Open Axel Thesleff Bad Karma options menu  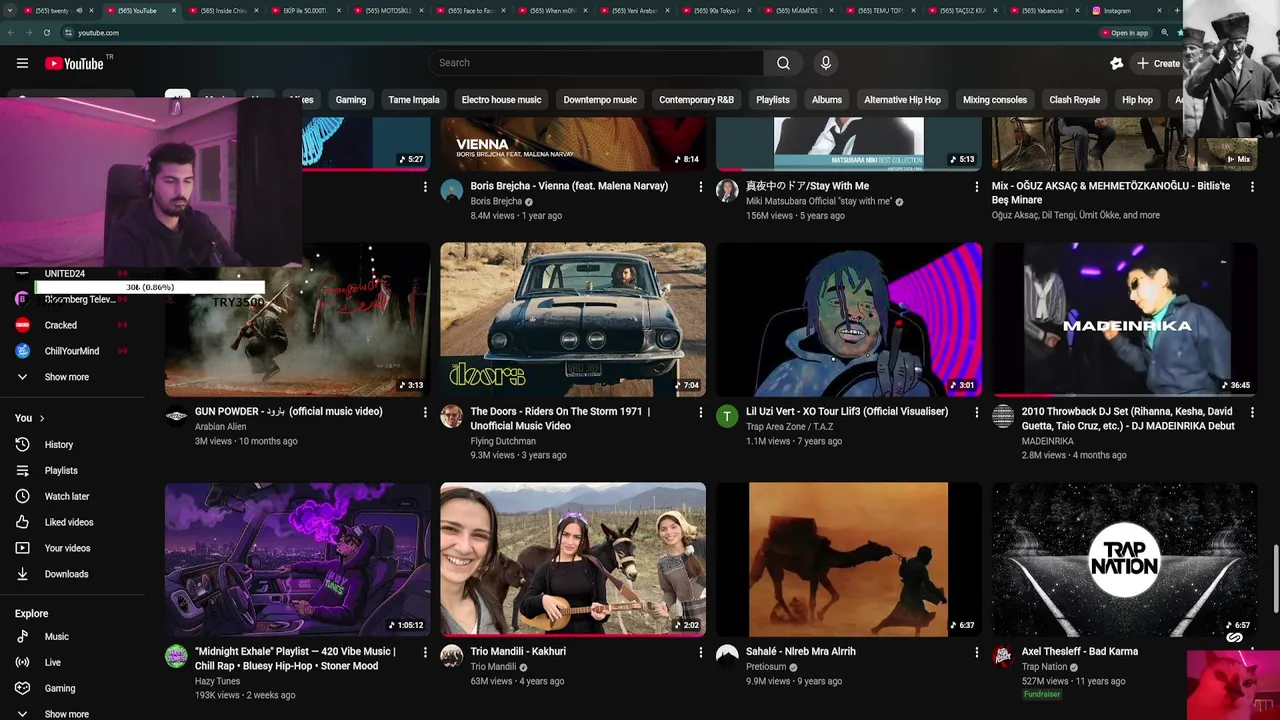(1251, 652)
